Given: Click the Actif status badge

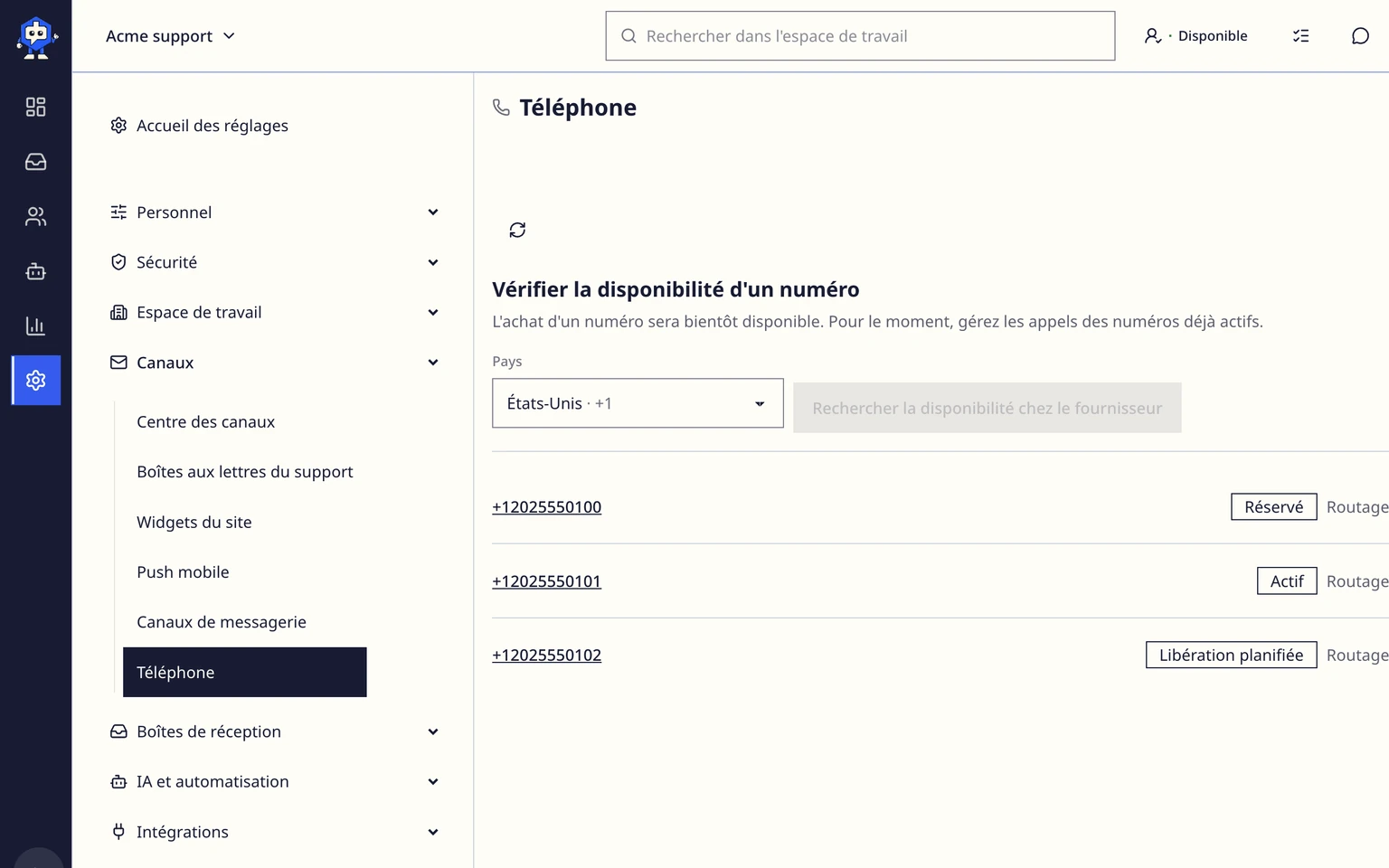Looking at the screenshot, I should pyautogui.click(x=1287, y=581).
